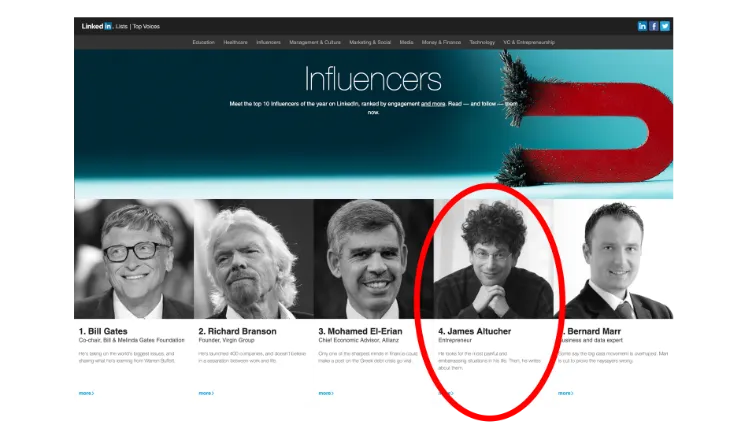
Task: Go to Management & Culture category
Action: click(315, 42)
